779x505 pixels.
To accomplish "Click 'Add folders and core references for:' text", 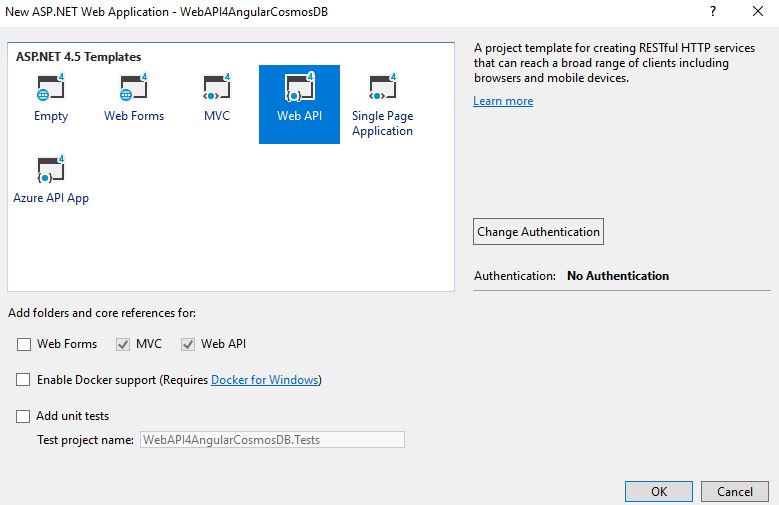I will 102,313.
